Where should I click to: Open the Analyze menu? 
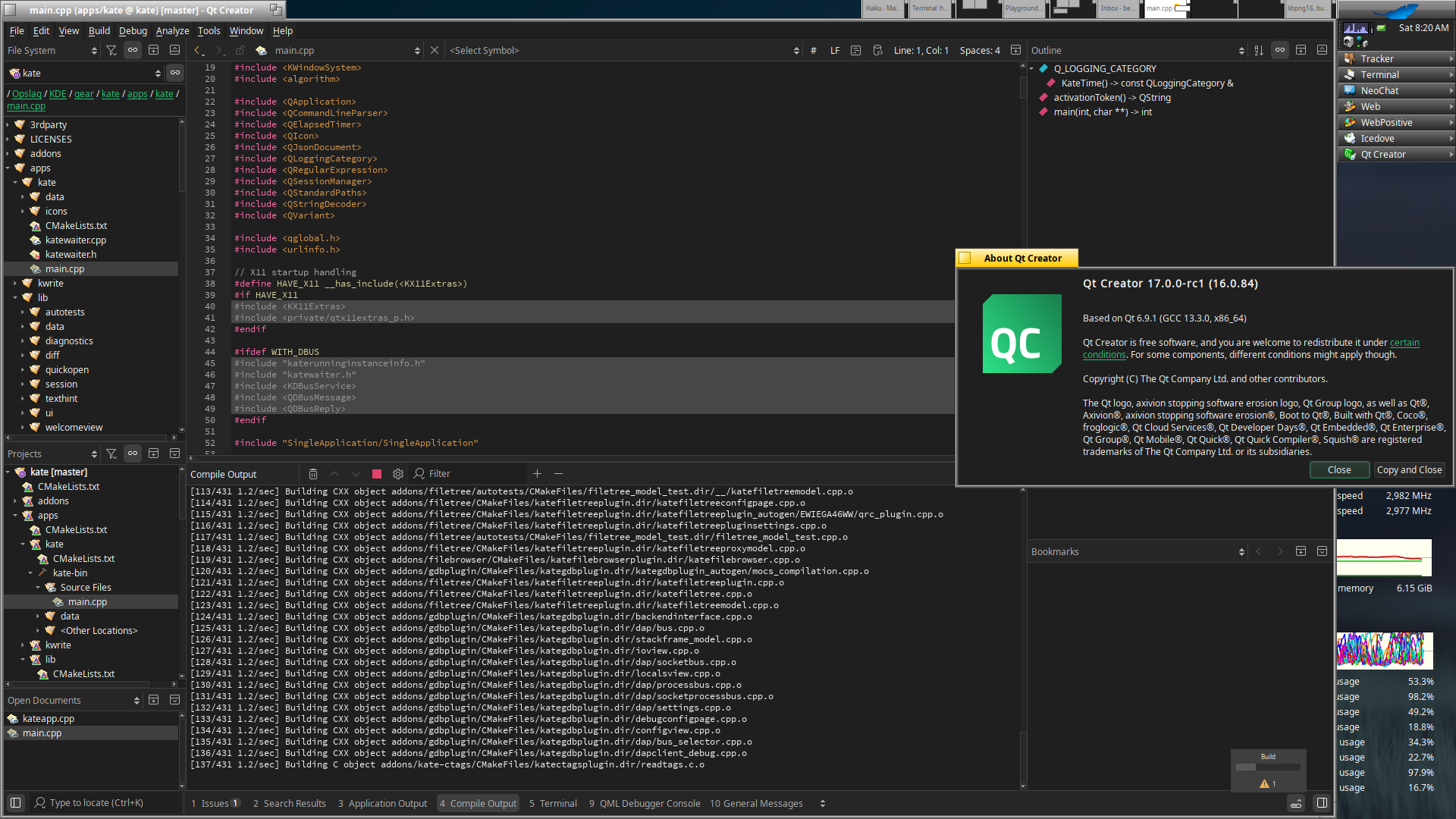[172, 31]
